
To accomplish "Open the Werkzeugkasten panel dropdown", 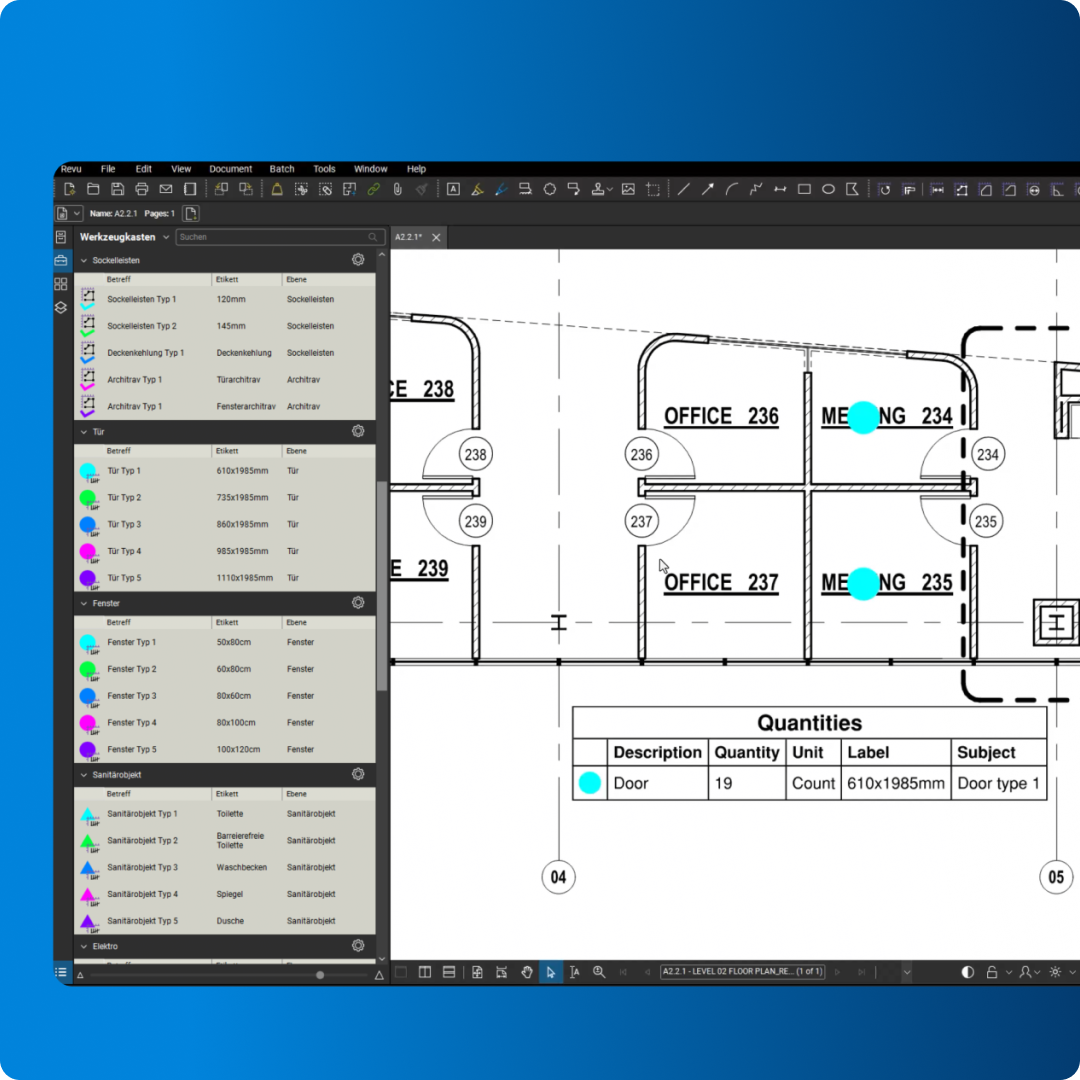I will (166, 237).
